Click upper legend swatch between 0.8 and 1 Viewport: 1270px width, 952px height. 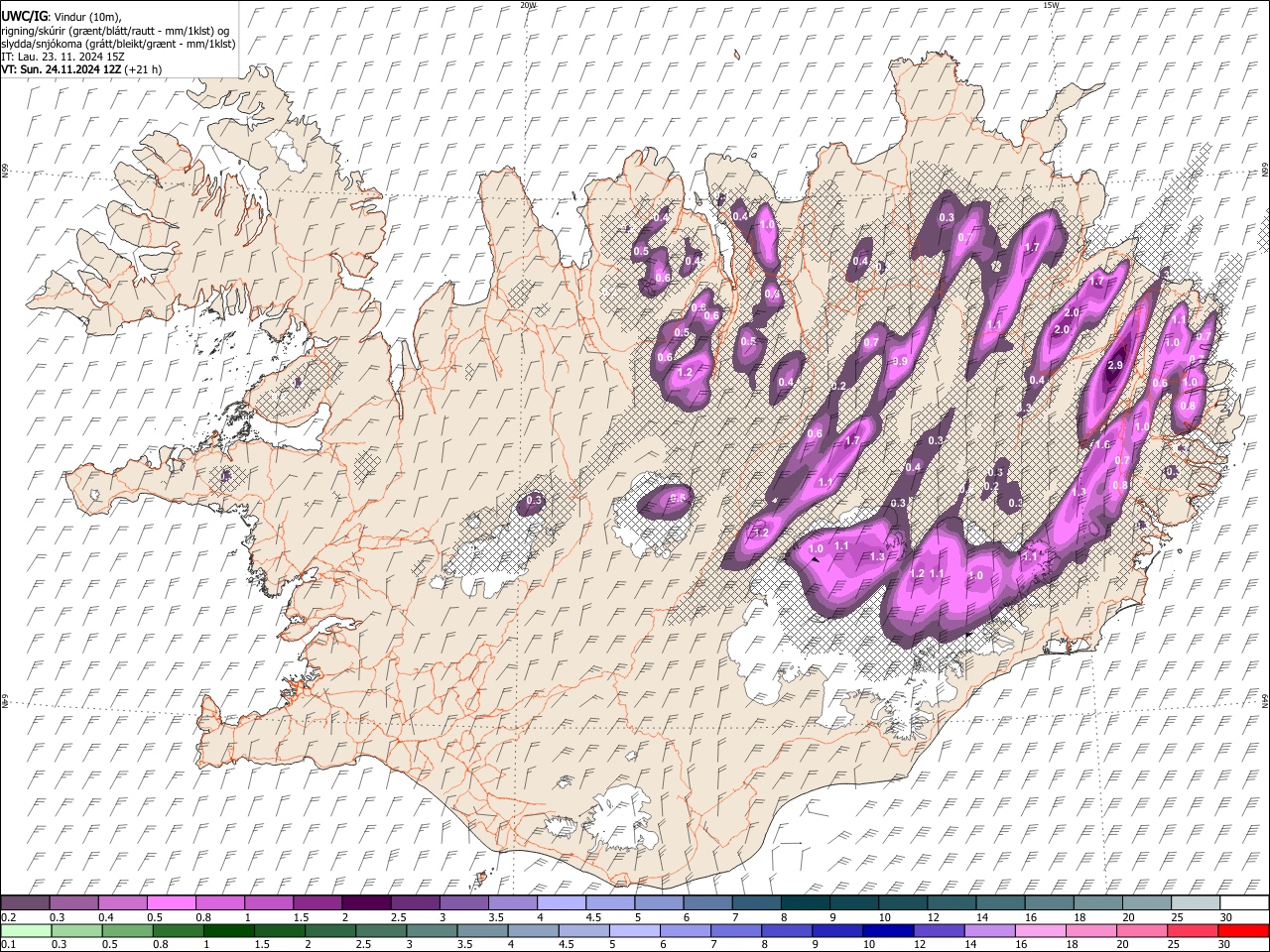(220, 902)
